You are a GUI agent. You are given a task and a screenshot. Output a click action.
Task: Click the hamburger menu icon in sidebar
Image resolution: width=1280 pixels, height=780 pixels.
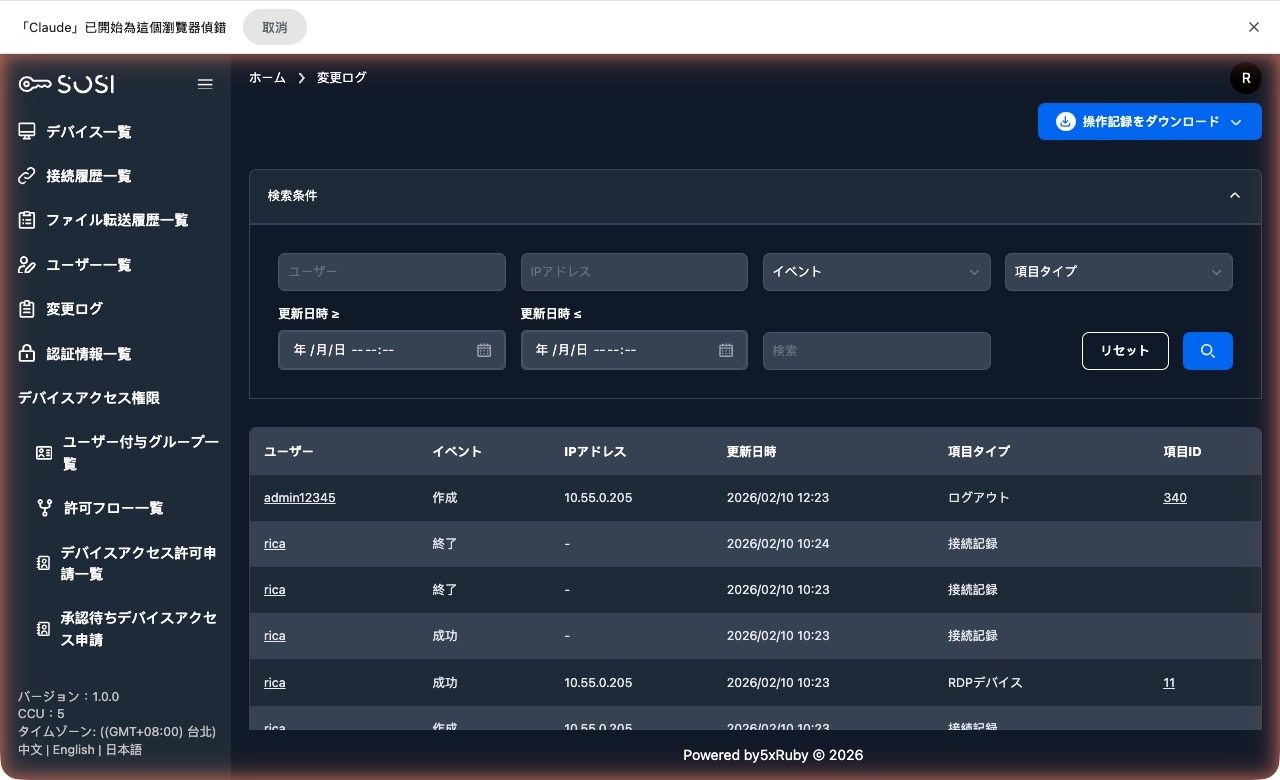point(205,84)
